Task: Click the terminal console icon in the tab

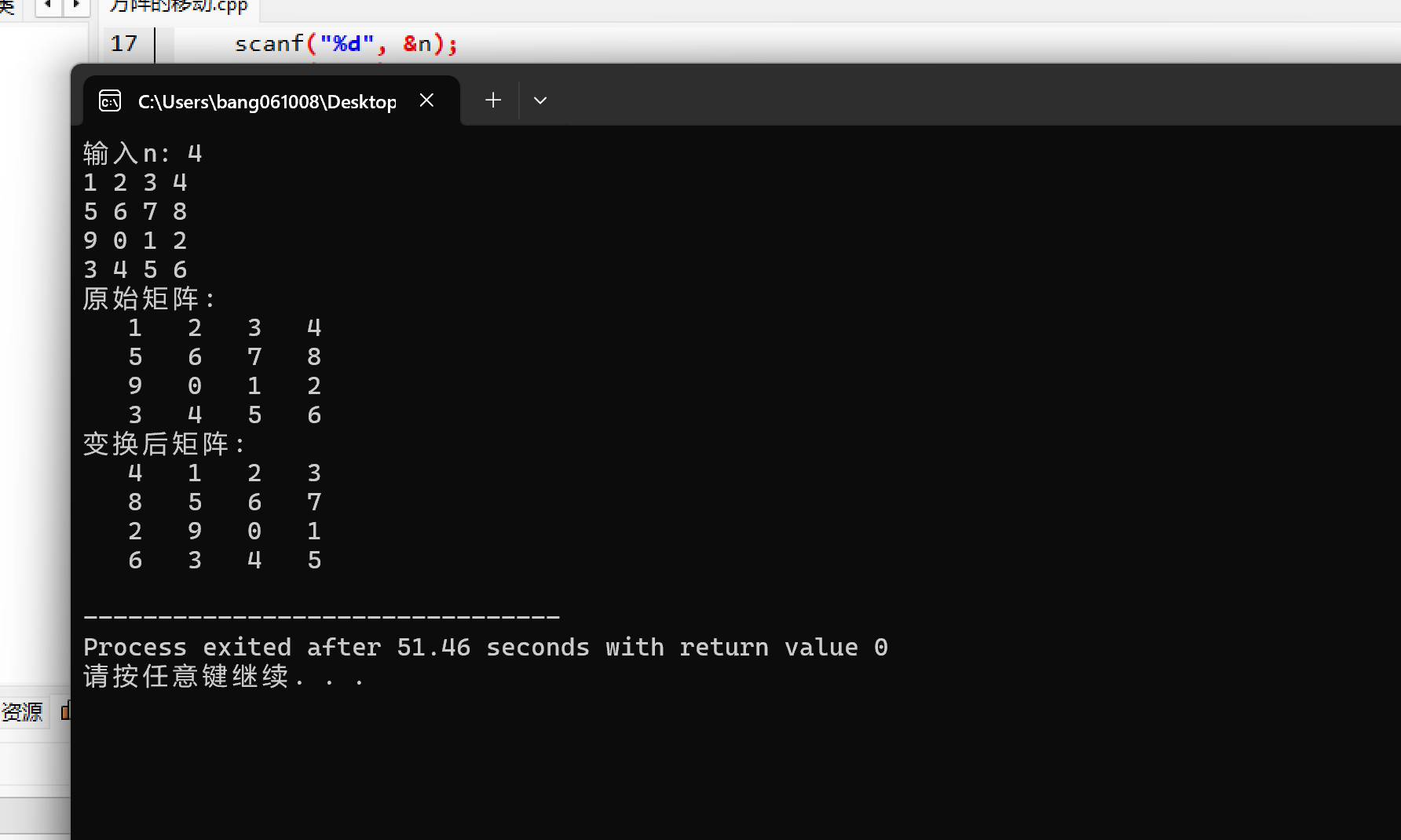Action: (x=110, y=100)
